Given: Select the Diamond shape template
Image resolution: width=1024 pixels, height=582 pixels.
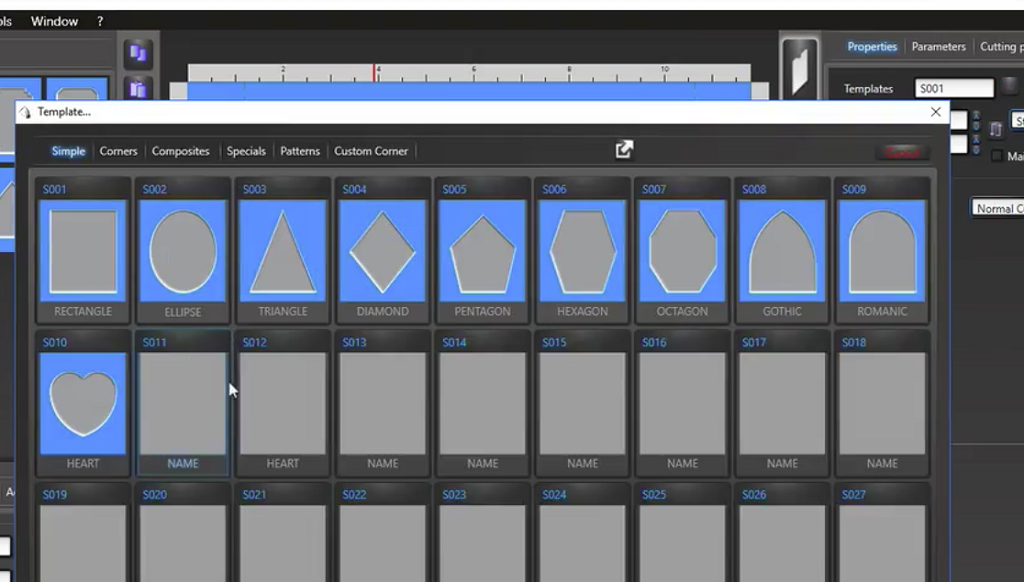Looking at the screenshot, I should (382, 251).
